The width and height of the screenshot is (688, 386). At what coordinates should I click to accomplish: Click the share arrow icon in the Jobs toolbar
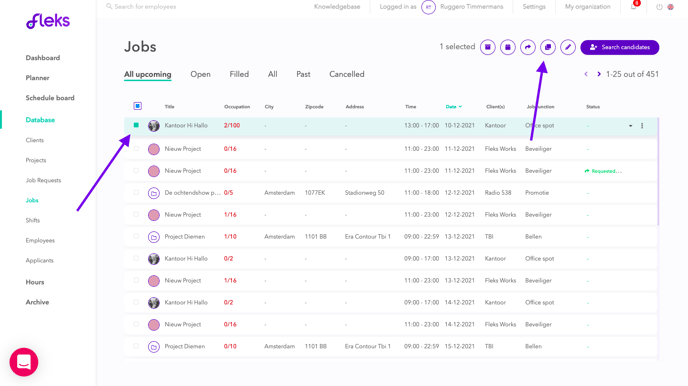(x=528, y=47)
